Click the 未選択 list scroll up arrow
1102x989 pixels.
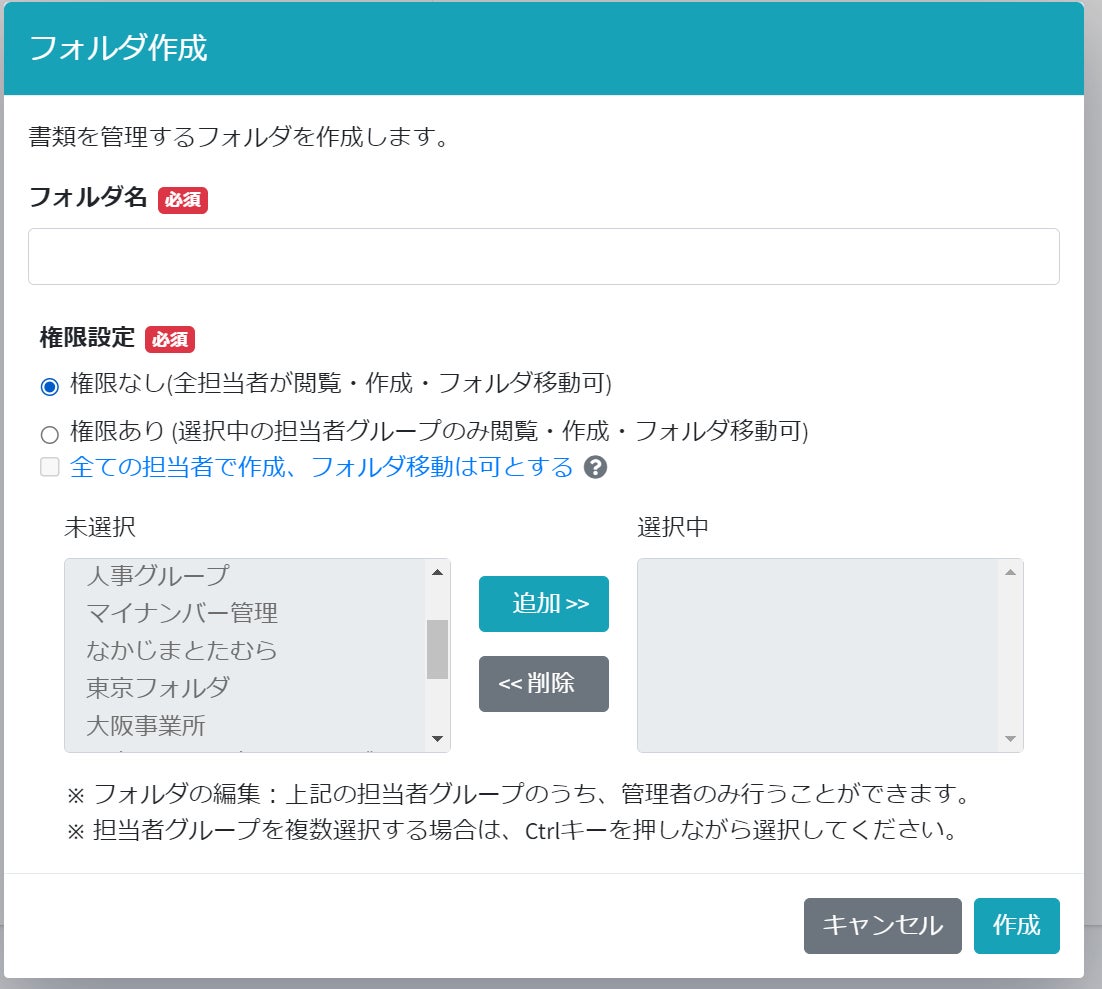pos(437,572)
